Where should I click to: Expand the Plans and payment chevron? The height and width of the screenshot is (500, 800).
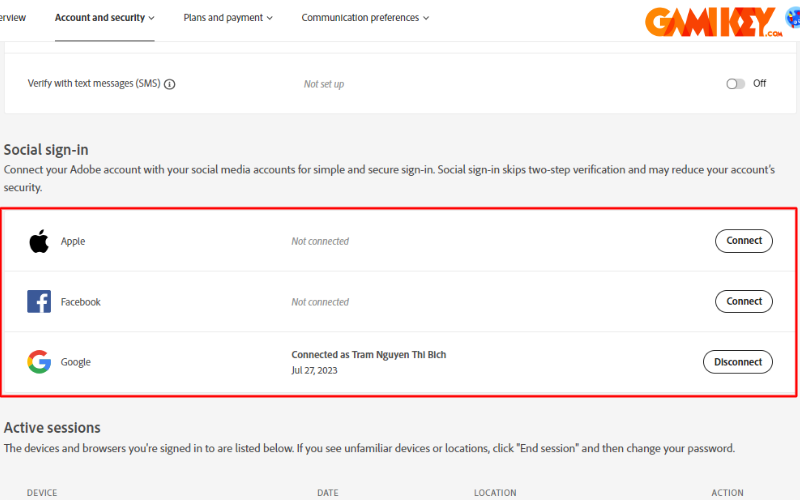269,18
